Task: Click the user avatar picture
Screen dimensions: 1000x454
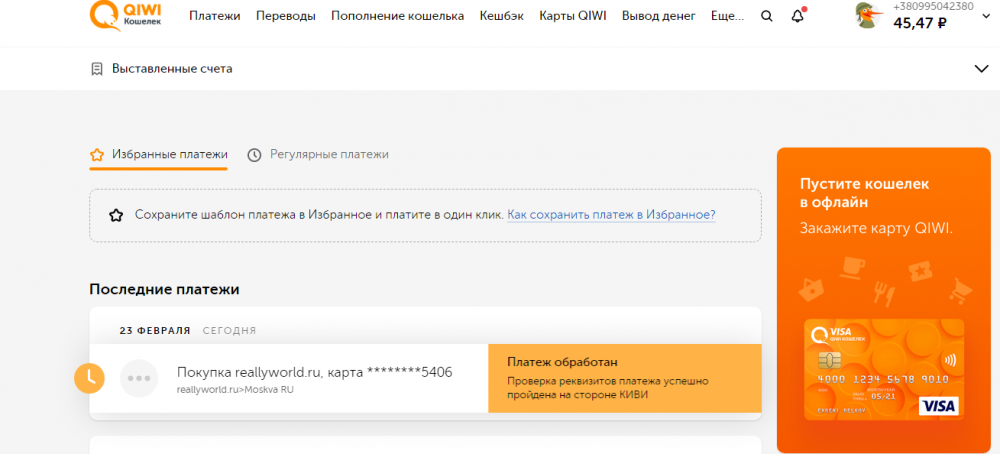Action: click(868, 15)
